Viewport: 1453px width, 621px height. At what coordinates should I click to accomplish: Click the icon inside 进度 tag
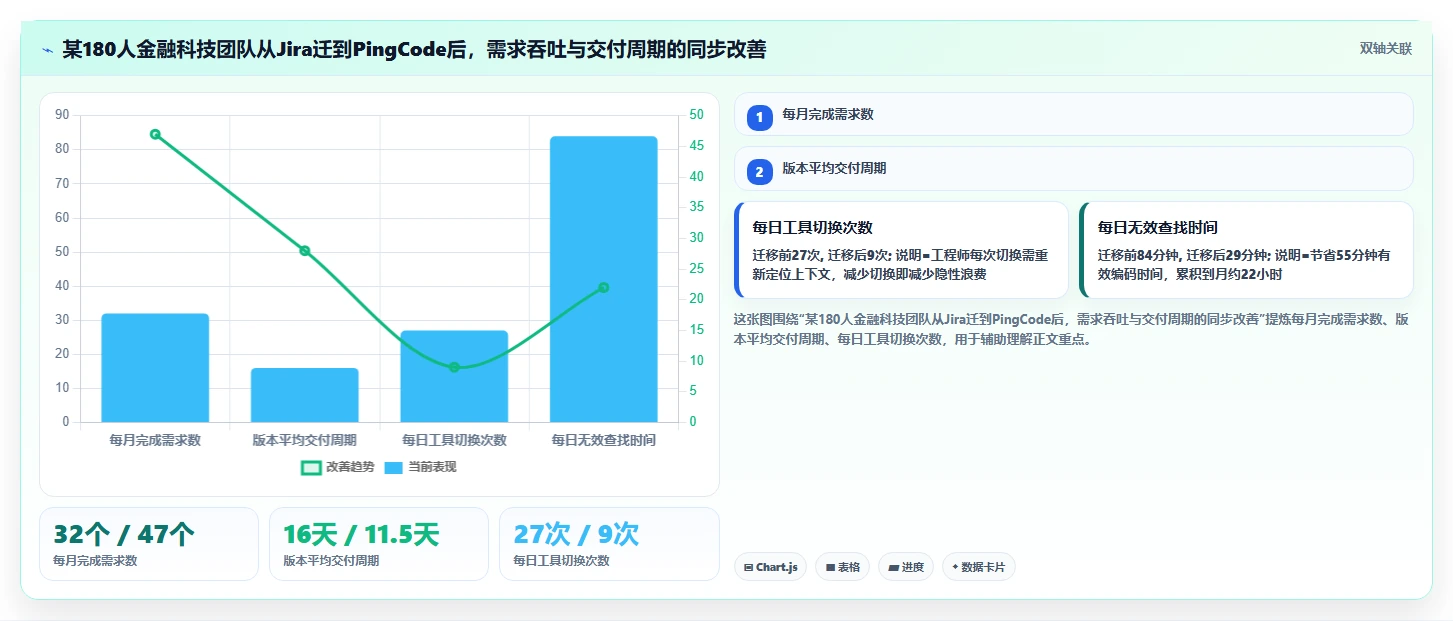coord(893,567)
